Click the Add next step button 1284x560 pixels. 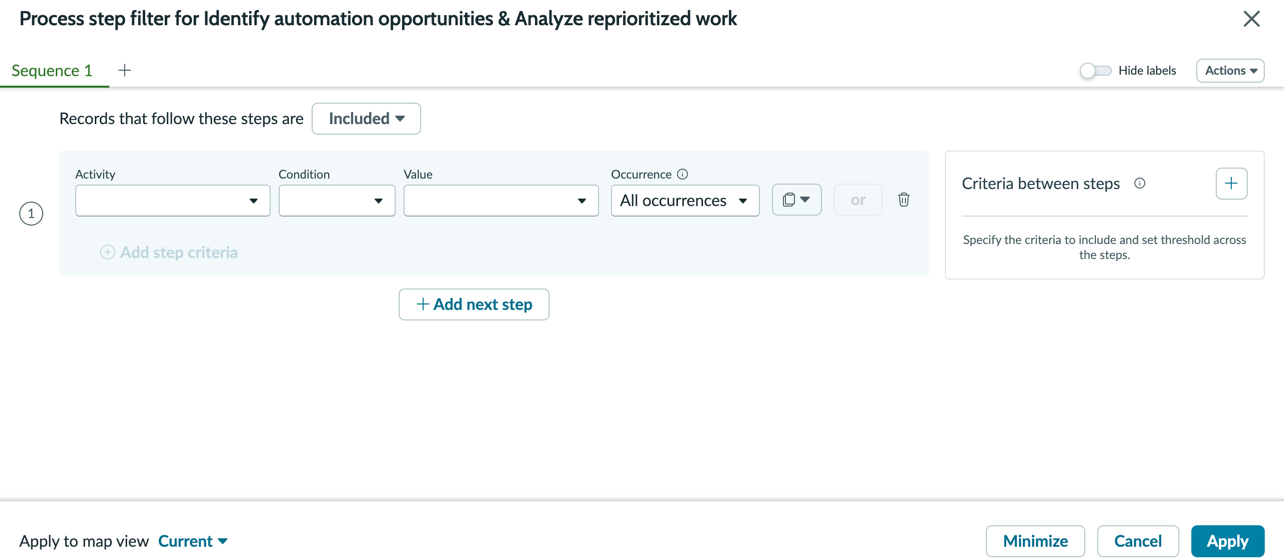click(x=474, y=304)
